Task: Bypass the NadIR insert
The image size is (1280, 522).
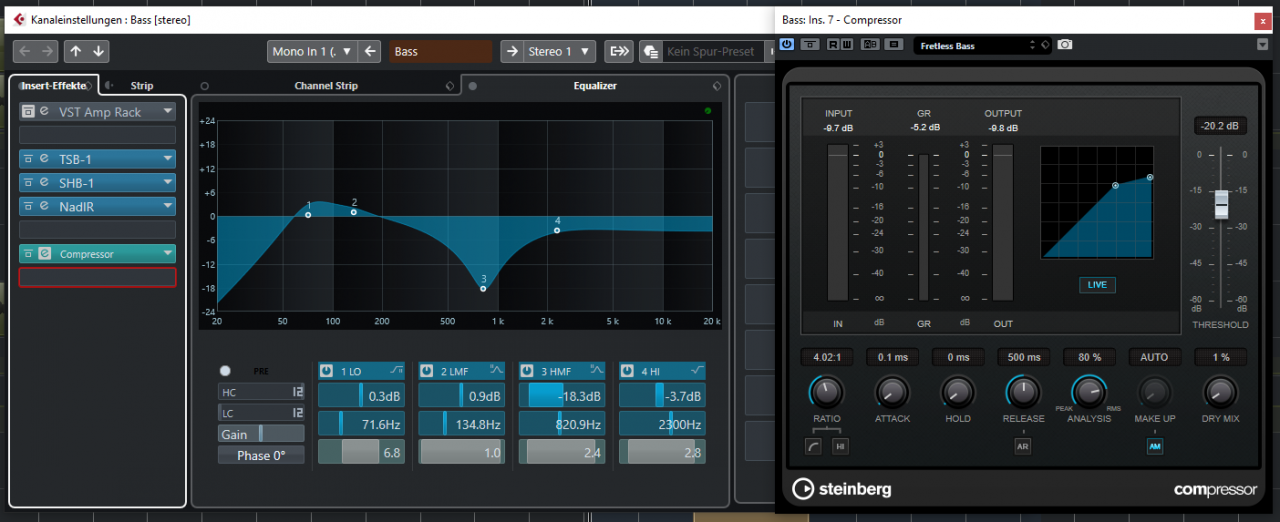Action: 29,206
